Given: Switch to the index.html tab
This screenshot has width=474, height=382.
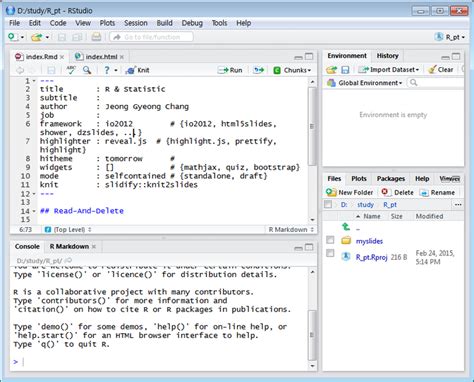Looking at the screenshot, I should click(x=99, y=57).
